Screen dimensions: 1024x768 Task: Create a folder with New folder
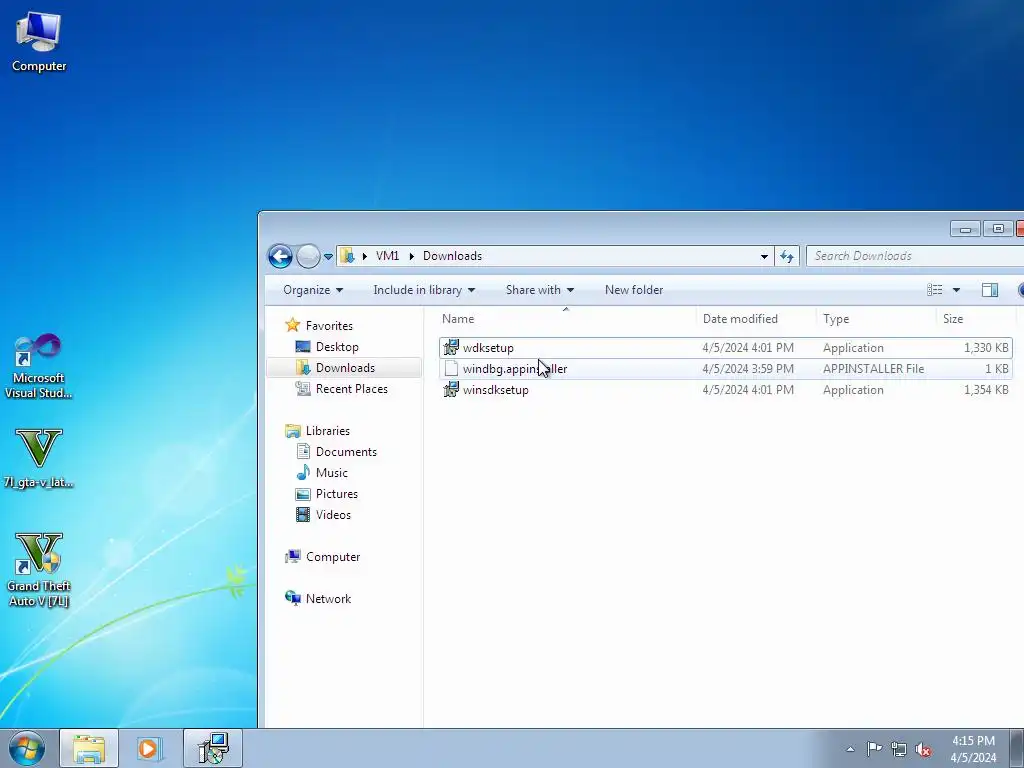(x=633, y=290)
